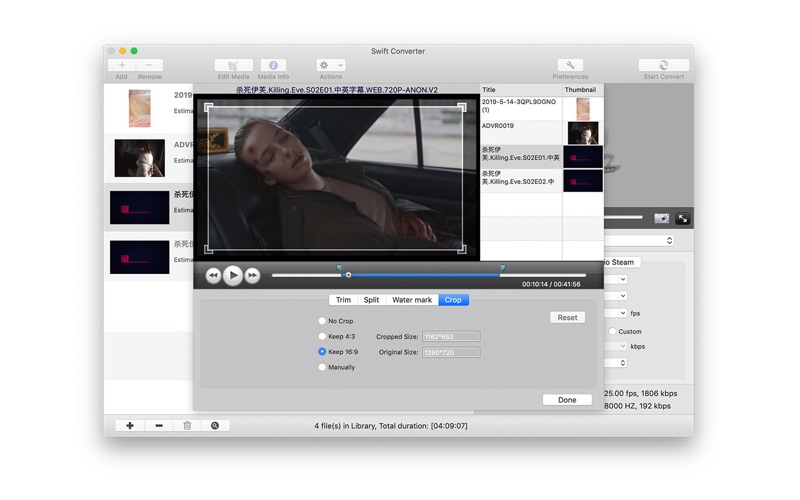This screenshot has width=800, height=500.
Task: Click the trash icon in bottom bar
Action: coord(187,426)
